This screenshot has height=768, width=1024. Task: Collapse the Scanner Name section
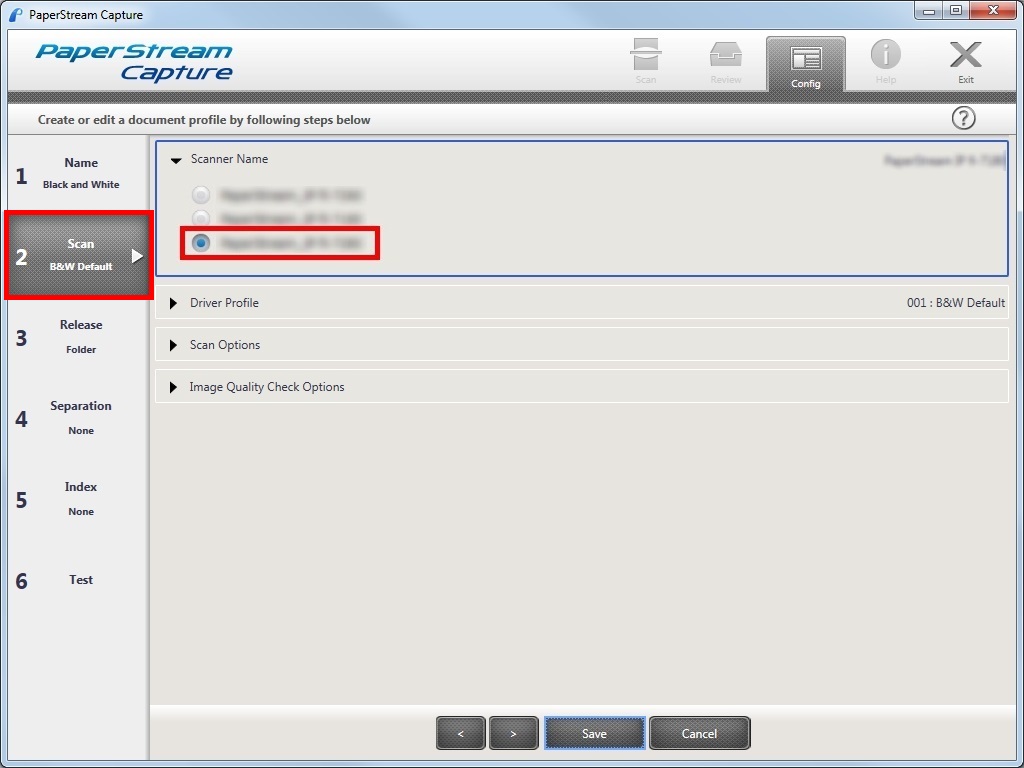(x=176, y=160)
